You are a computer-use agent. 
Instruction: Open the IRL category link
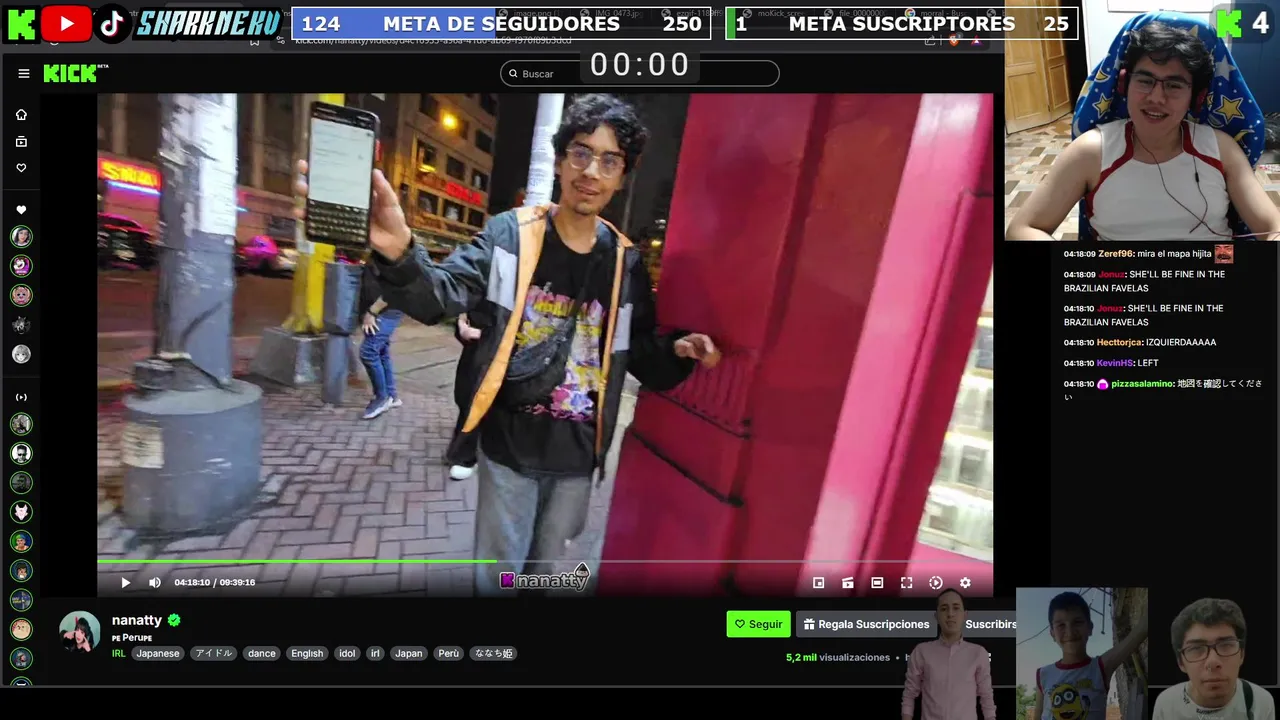118,653
